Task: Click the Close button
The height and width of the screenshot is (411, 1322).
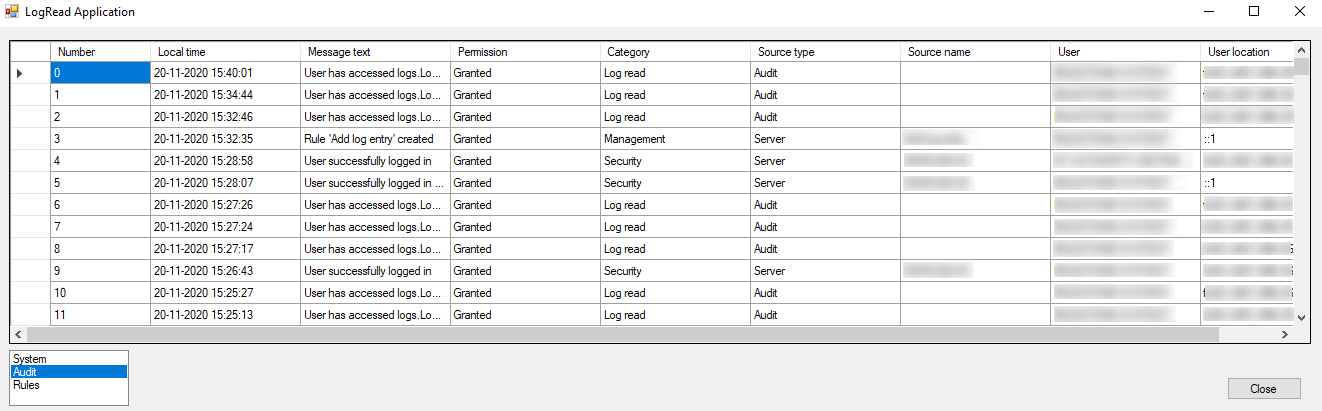Action: [x=1264, y=388]
